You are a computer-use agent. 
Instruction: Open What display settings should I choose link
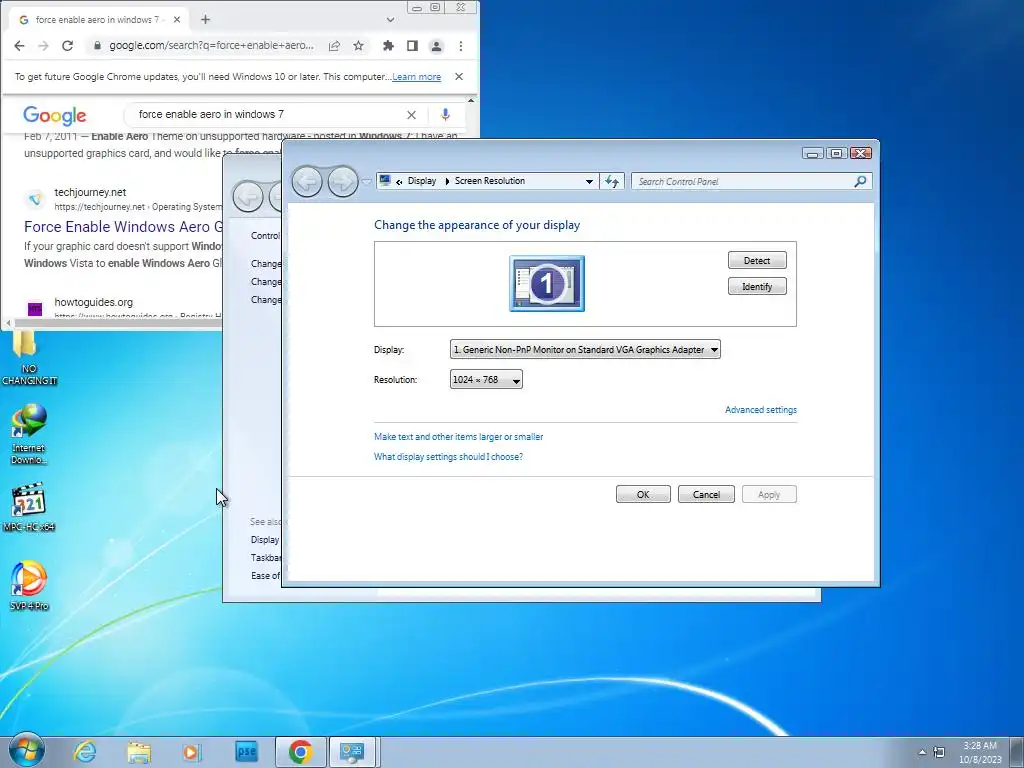click(x=448, y=457)
